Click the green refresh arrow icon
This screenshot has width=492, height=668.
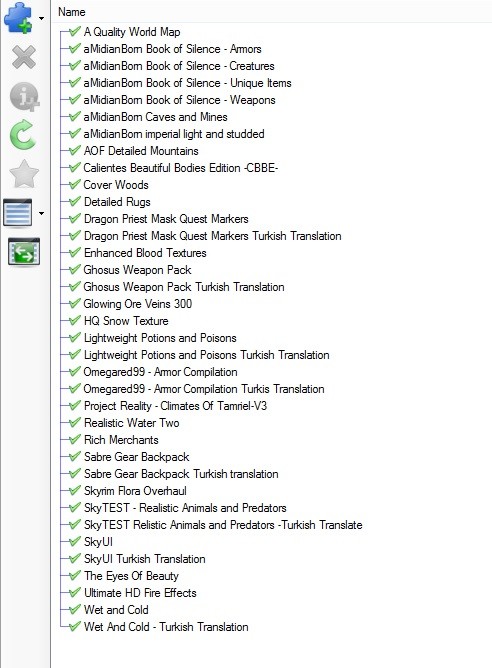pyautogui.click(x=23, y=135)
